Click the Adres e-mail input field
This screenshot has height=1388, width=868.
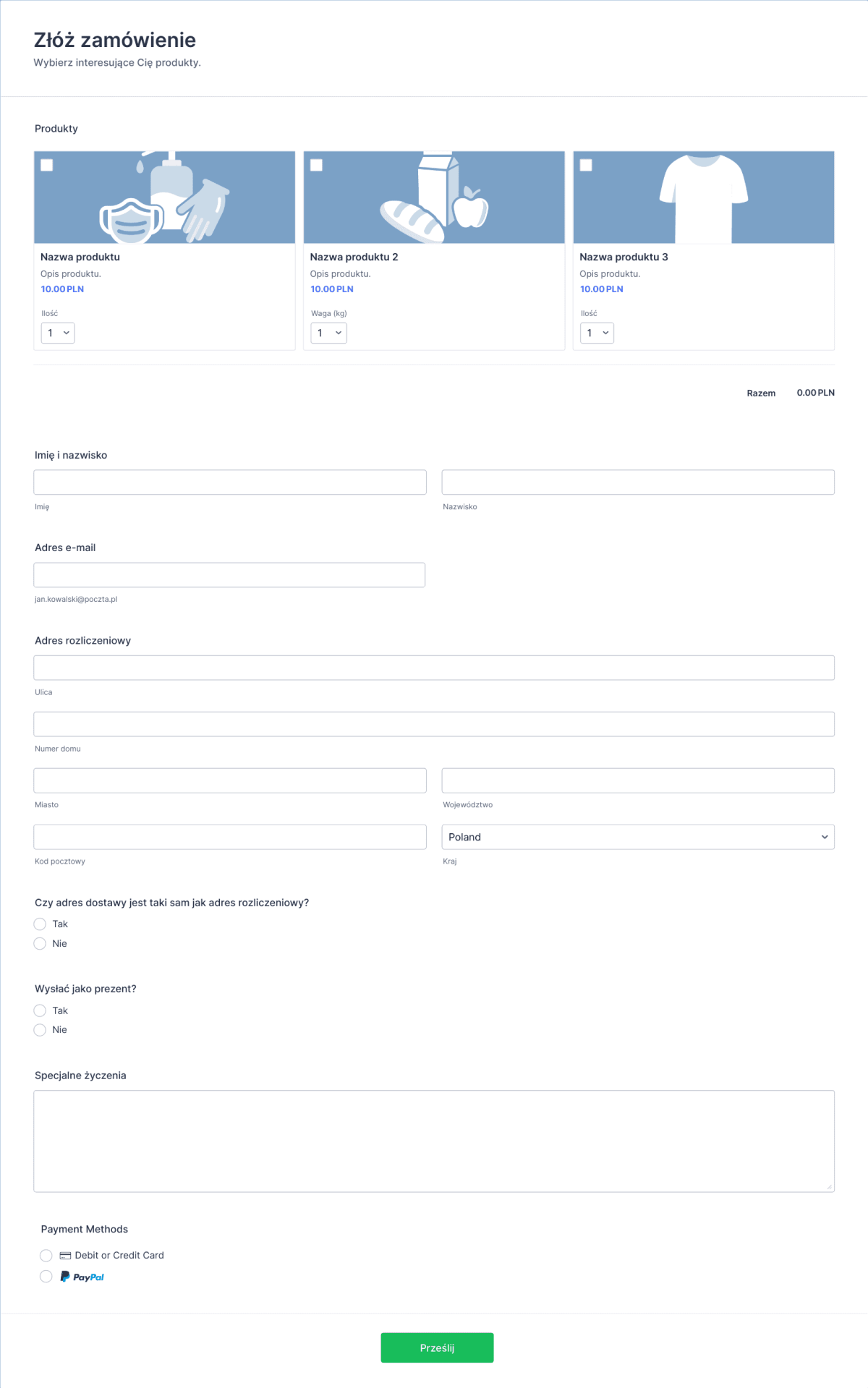click(x=229, y=574)
